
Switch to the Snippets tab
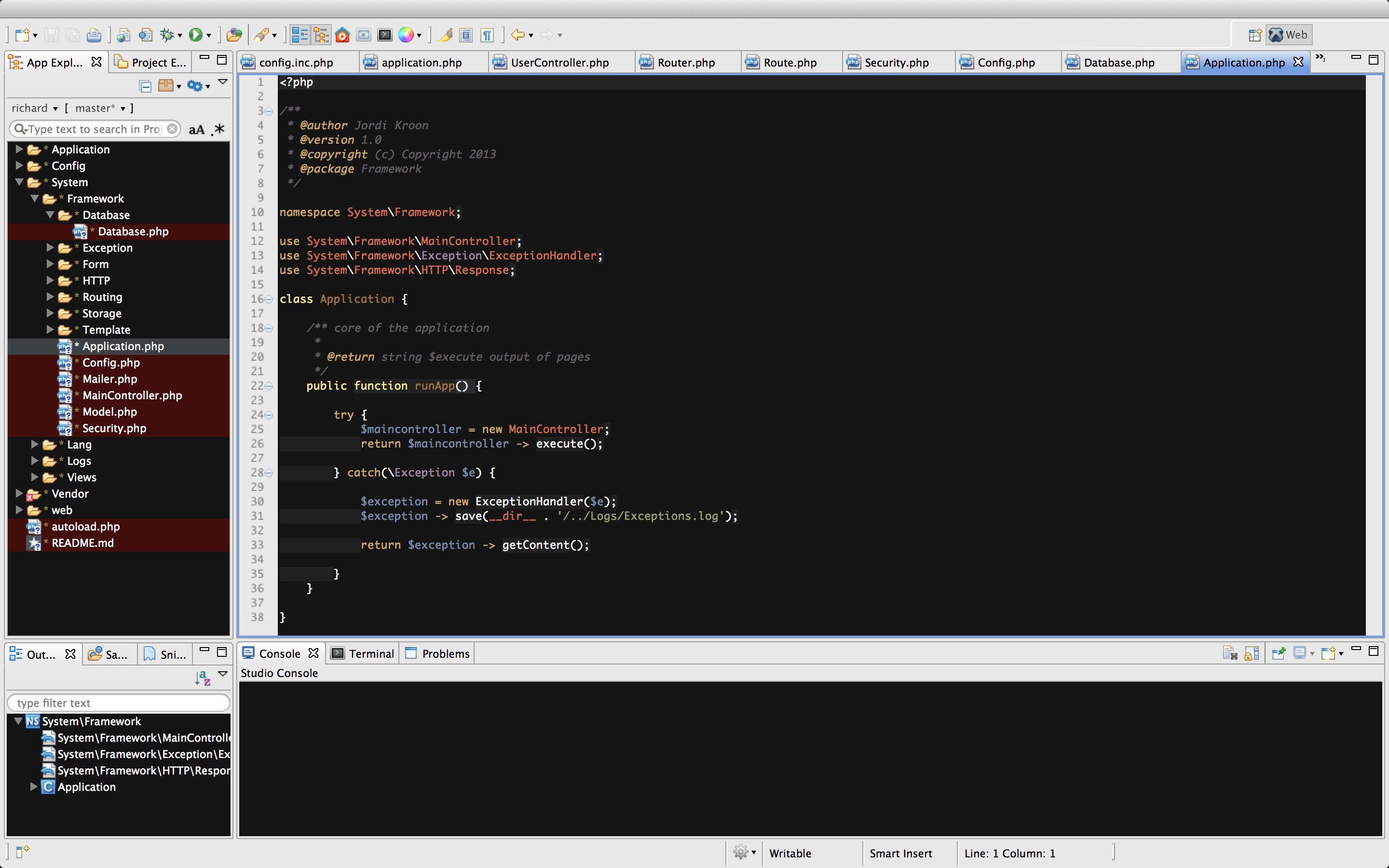tap(165, 654)
